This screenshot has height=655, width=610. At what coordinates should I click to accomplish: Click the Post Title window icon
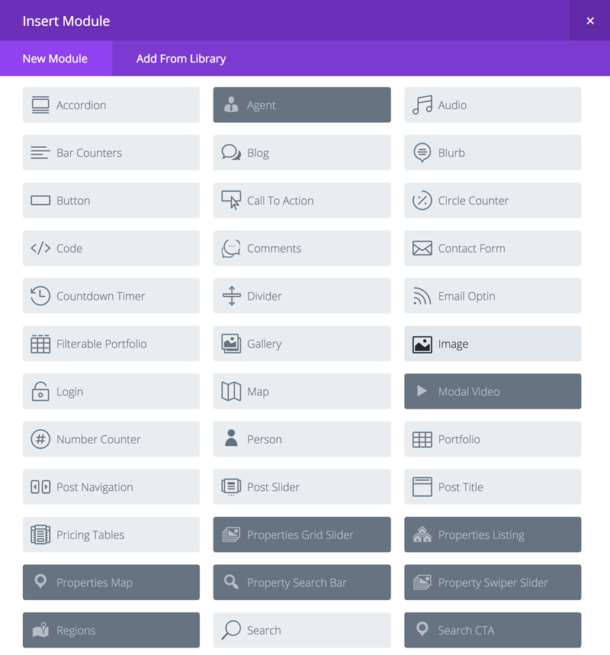[x=422, y=487]
